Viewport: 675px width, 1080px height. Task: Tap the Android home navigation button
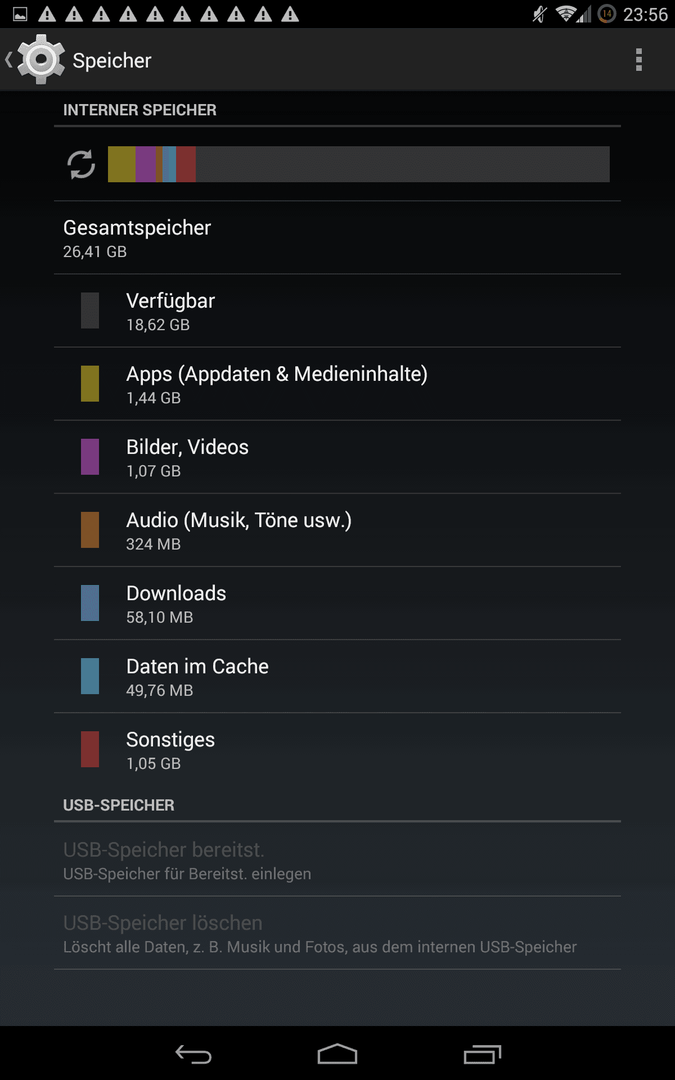tap(338, 1054)
